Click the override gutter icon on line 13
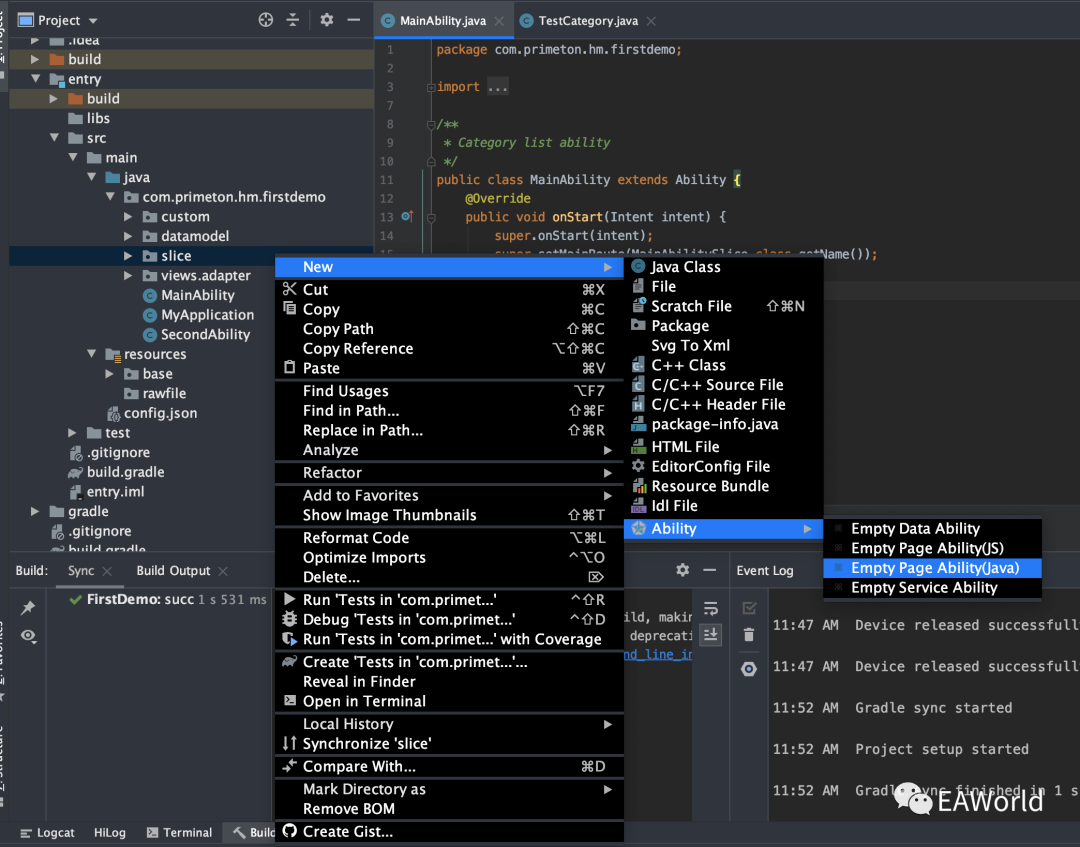 pos(407,216)
